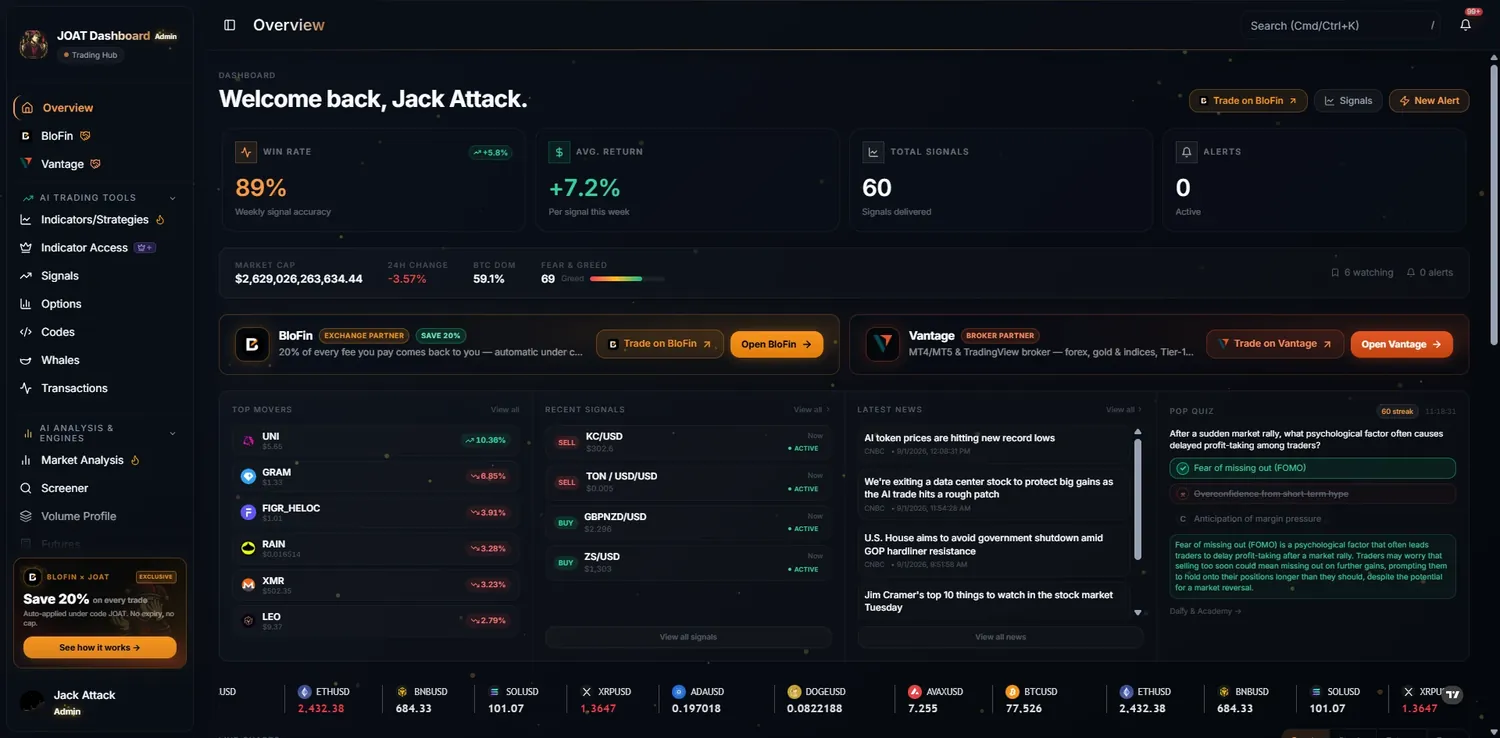Click the large Vantage partner logo
This screenshot has height=738, width=1500.
(x=883, y=344)
